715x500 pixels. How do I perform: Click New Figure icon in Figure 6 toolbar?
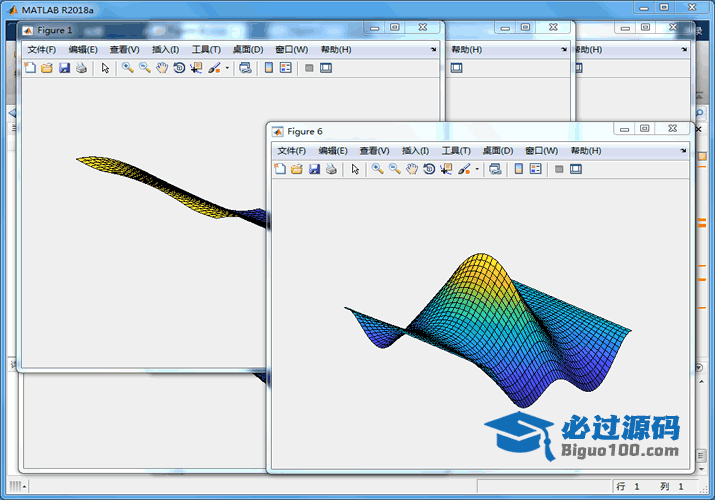point(280,169)
